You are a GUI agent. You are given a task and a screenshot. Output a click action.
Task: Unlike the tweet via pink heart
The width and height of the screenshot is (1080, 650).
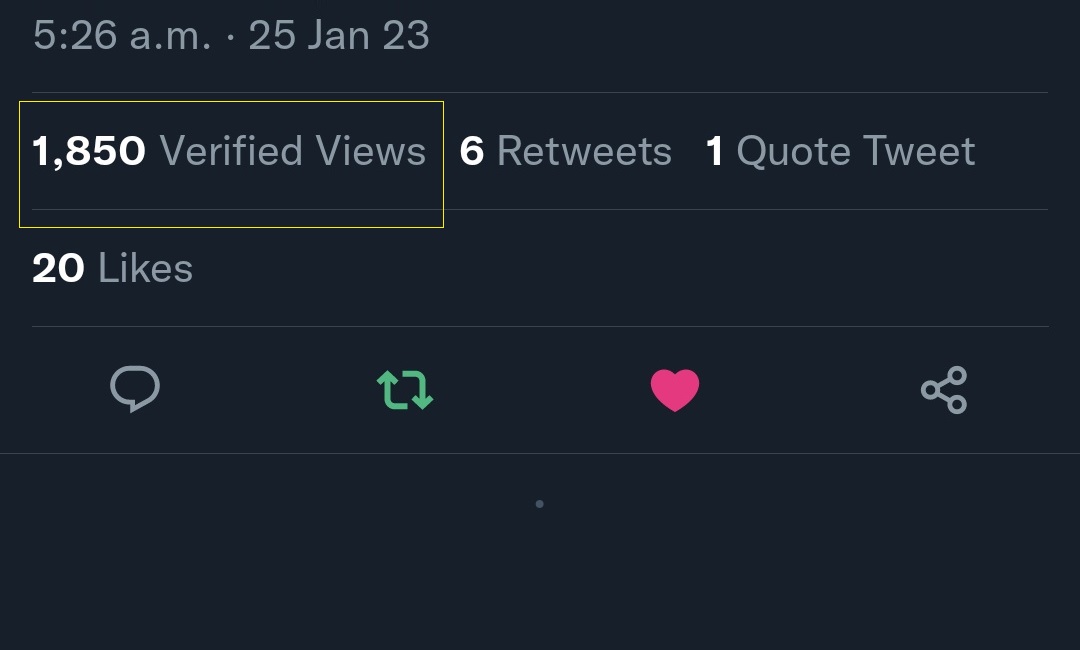click(x=675, y=390)
